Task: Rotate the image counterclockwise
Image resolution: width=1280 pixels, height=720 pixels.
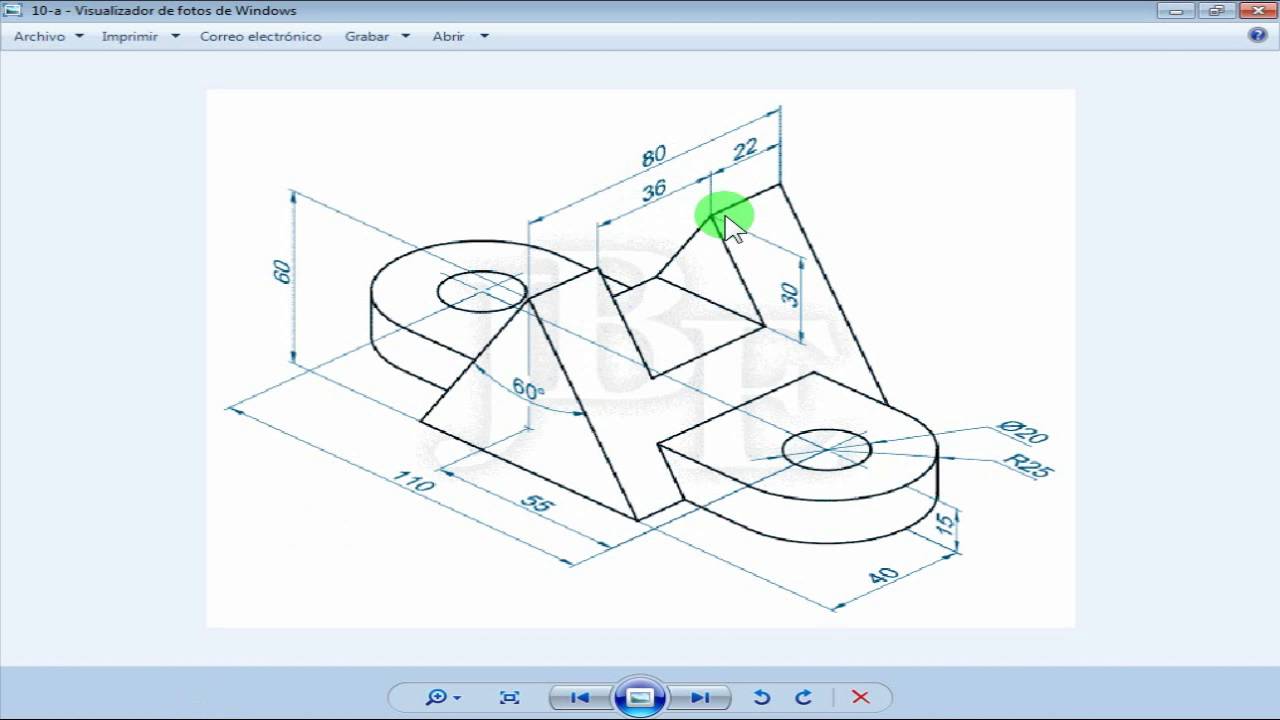Action: (x=762, y=697)
